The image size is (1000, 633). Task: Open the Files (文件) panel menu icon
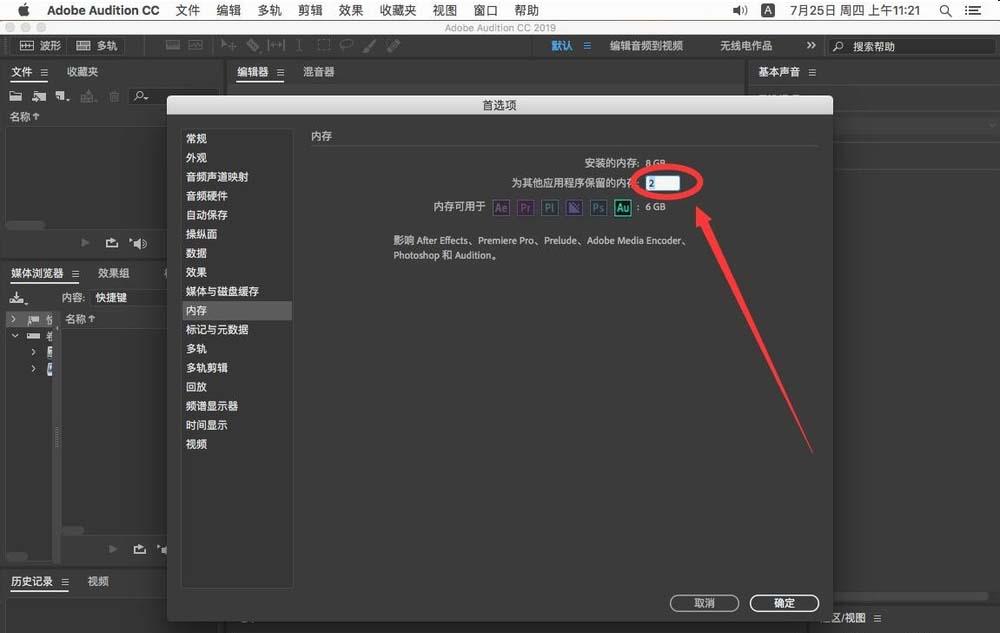tap(44, 73)
